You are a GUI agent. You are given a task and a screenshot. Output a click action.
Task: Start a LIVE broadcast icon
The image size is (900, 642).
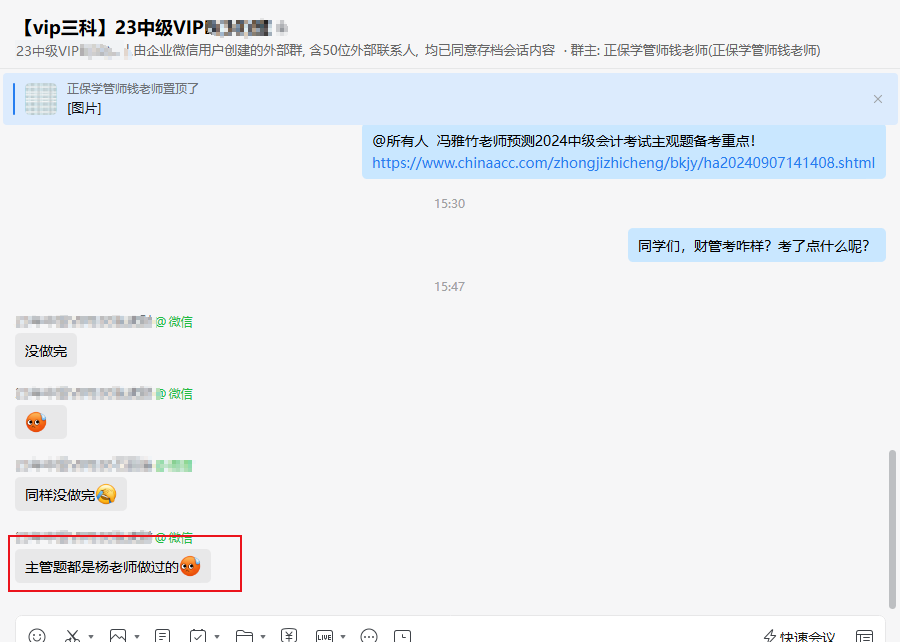324,636
